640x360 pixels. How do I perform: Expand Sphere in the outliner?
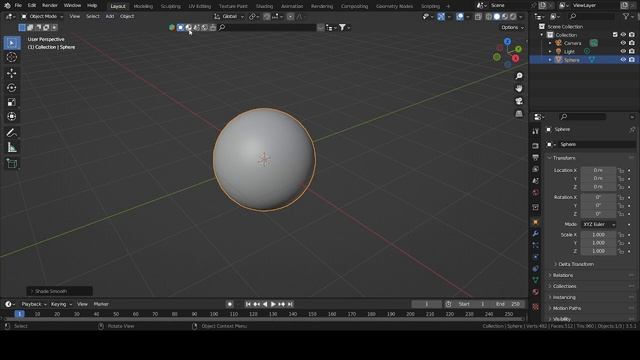(550, 60)
